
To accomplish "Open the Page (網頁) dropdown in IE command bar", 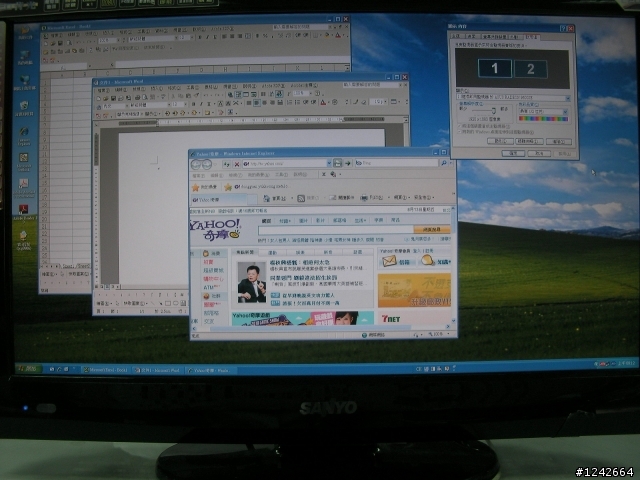I will coord(402,198).
